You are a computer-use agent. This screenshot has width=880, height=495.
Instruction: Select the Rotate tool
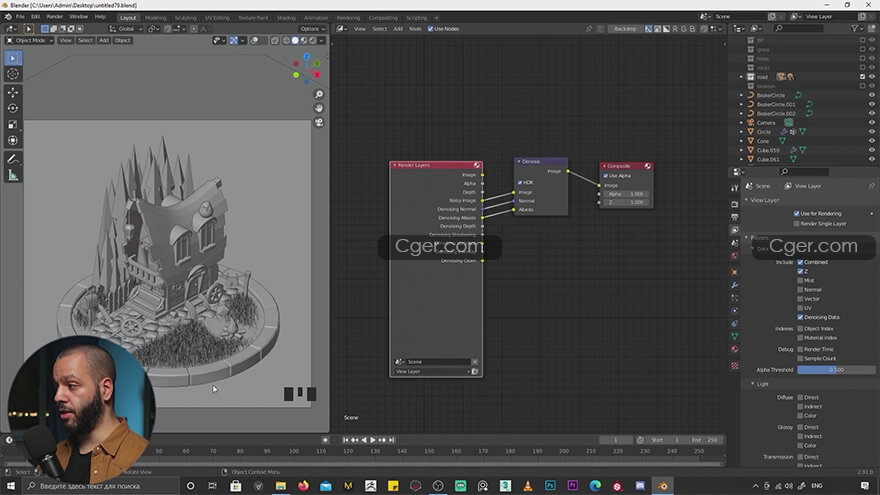tap(13, 108)
